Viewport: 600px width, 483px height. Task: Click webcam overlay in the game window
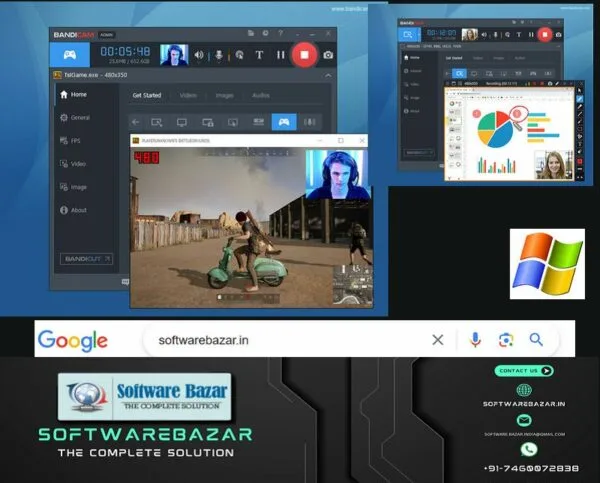pos(338,174)
